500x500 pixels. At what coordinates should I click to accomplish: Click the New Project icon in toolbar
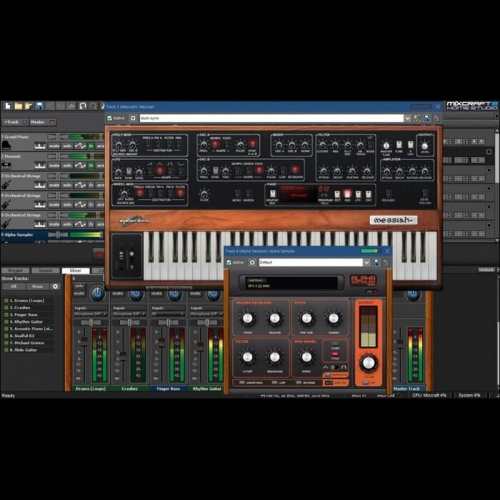coord(8,106)
